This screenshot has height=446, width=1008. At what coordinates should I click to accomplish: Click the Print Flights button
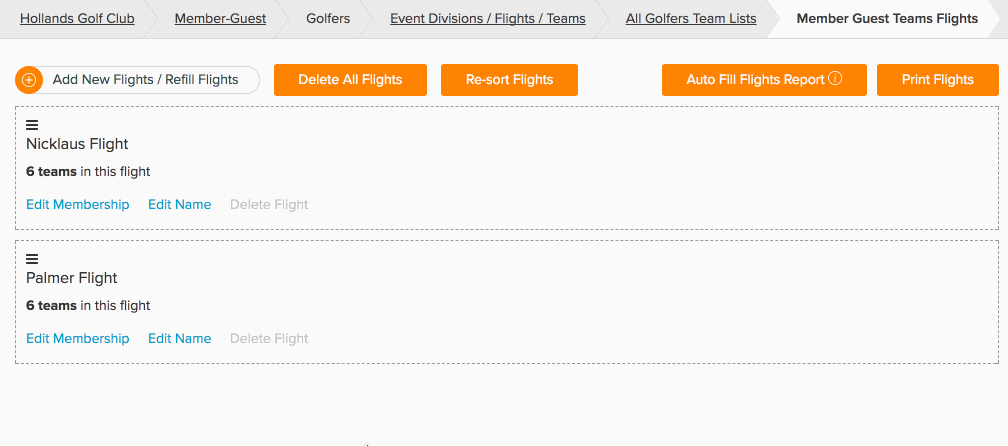[x=938, y=80]
